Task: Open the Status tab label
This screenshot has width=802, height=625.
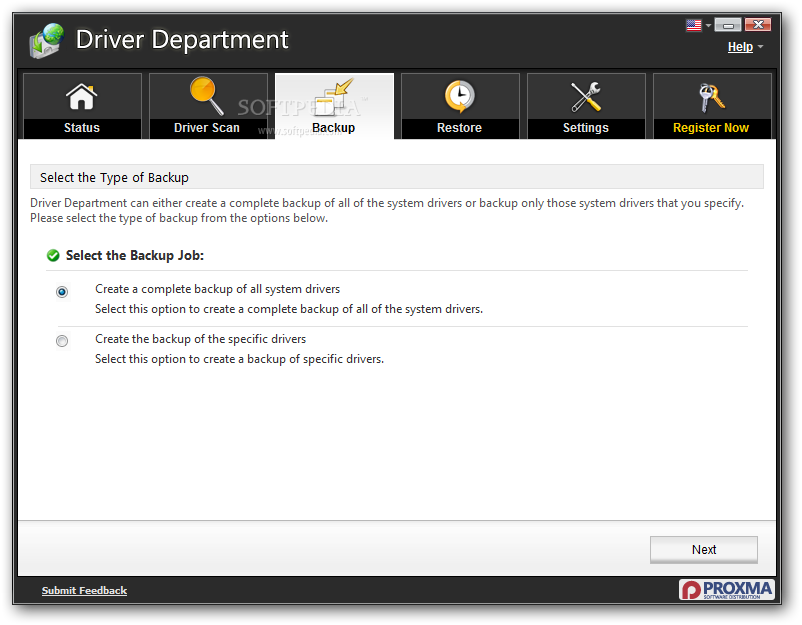Action: click(82, 128)
